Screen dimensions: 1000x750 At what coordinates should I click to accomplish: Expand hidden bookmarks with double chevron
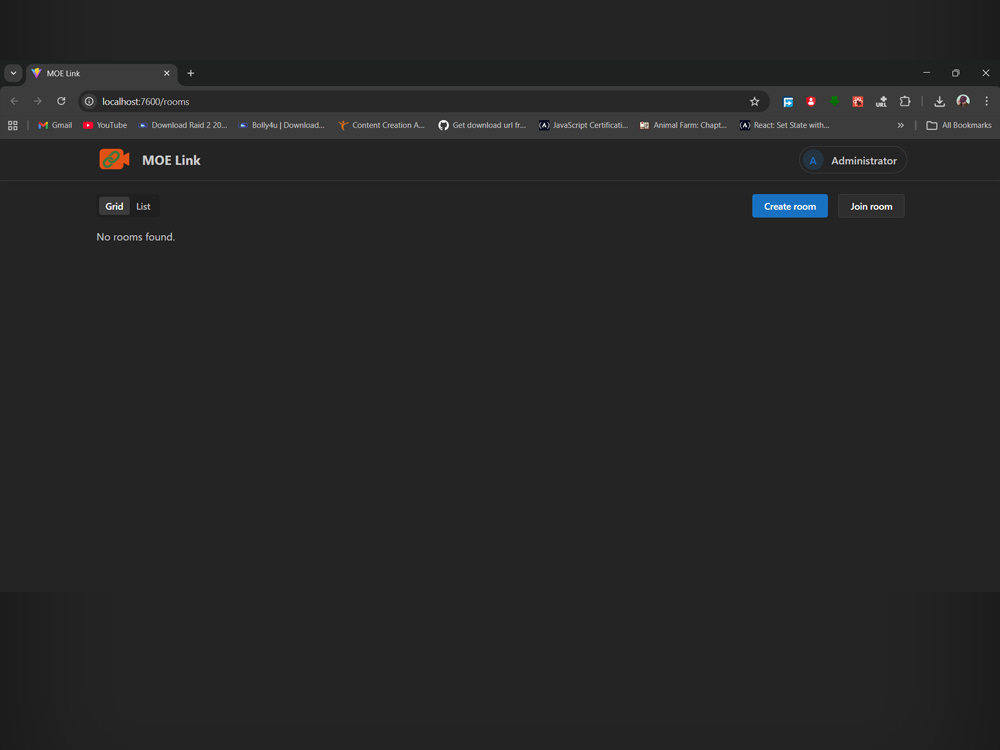pos(901,126)
